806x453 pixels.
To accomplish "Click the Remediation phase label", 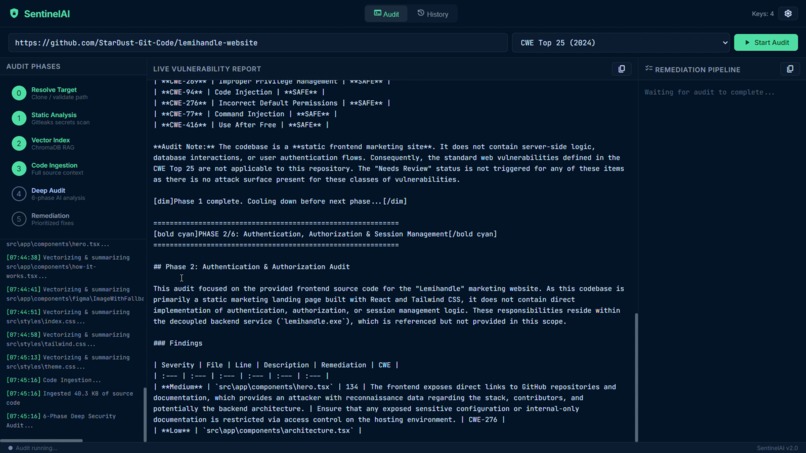I will [50, 215].
